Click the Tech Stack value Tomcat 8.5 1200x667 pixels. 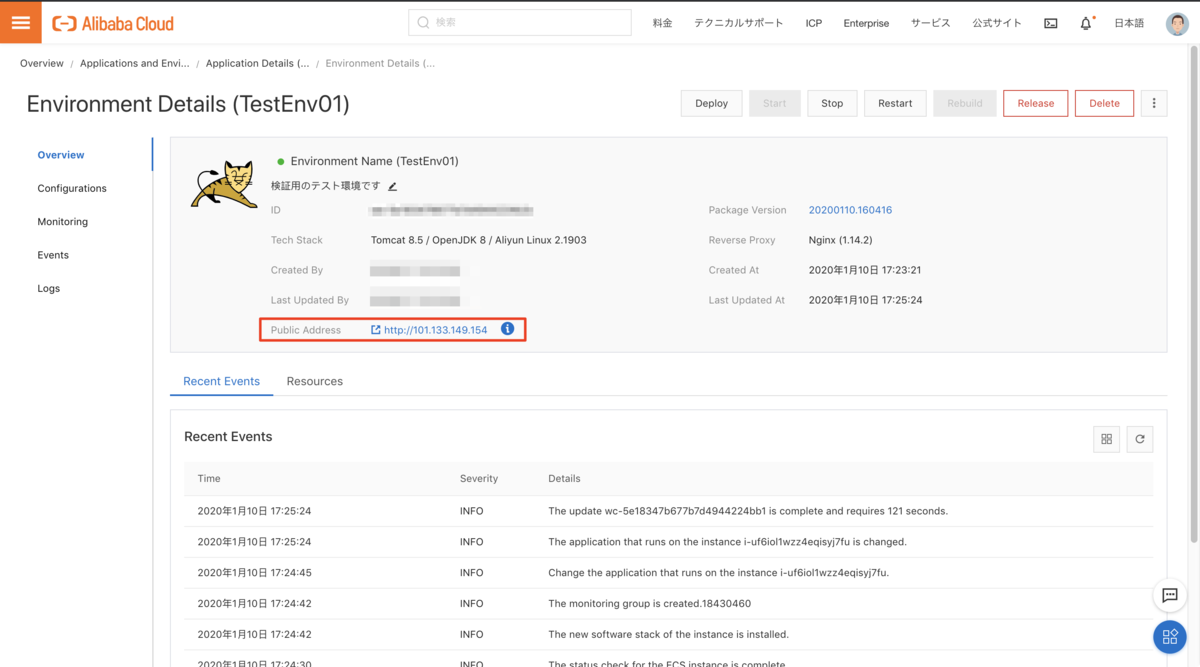478,240
